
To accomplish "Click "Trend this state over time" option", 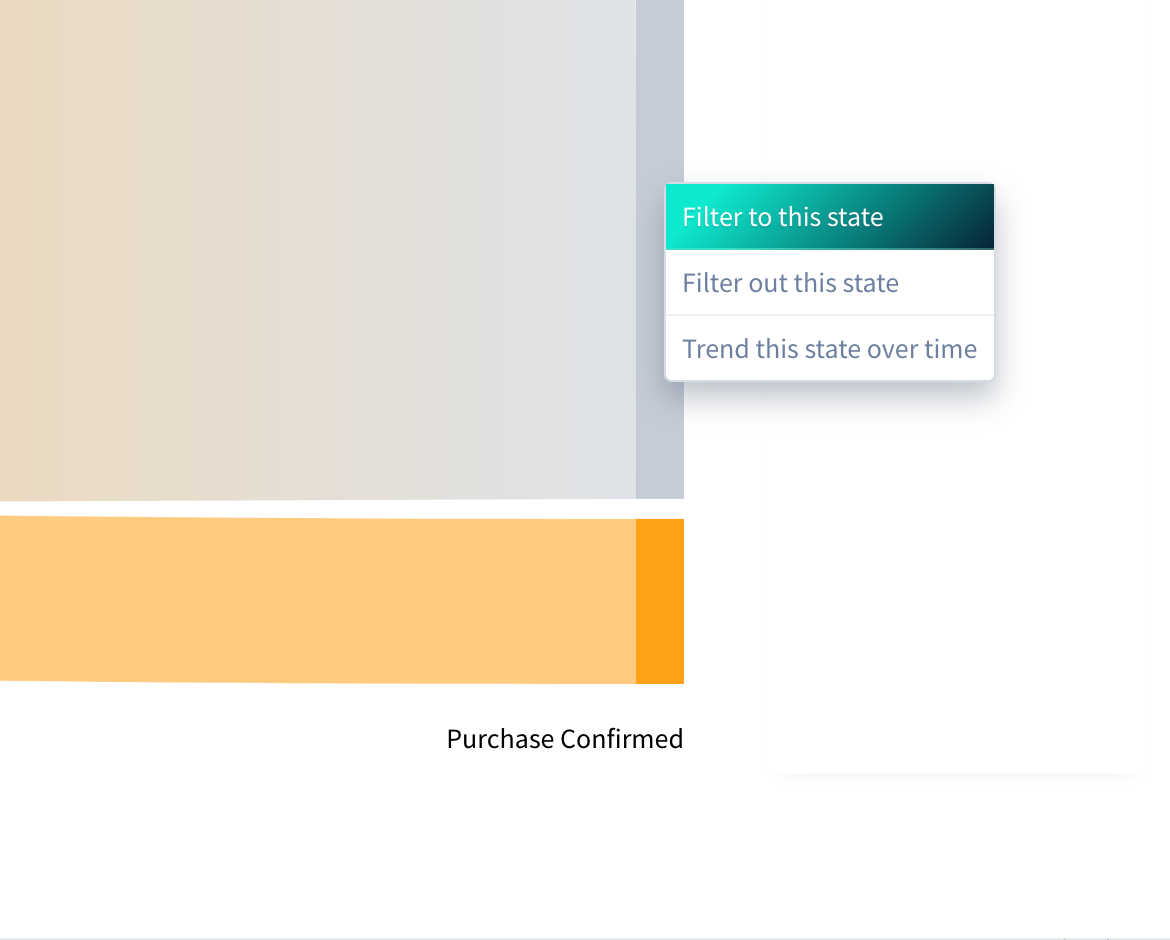I will pos(829,348).
